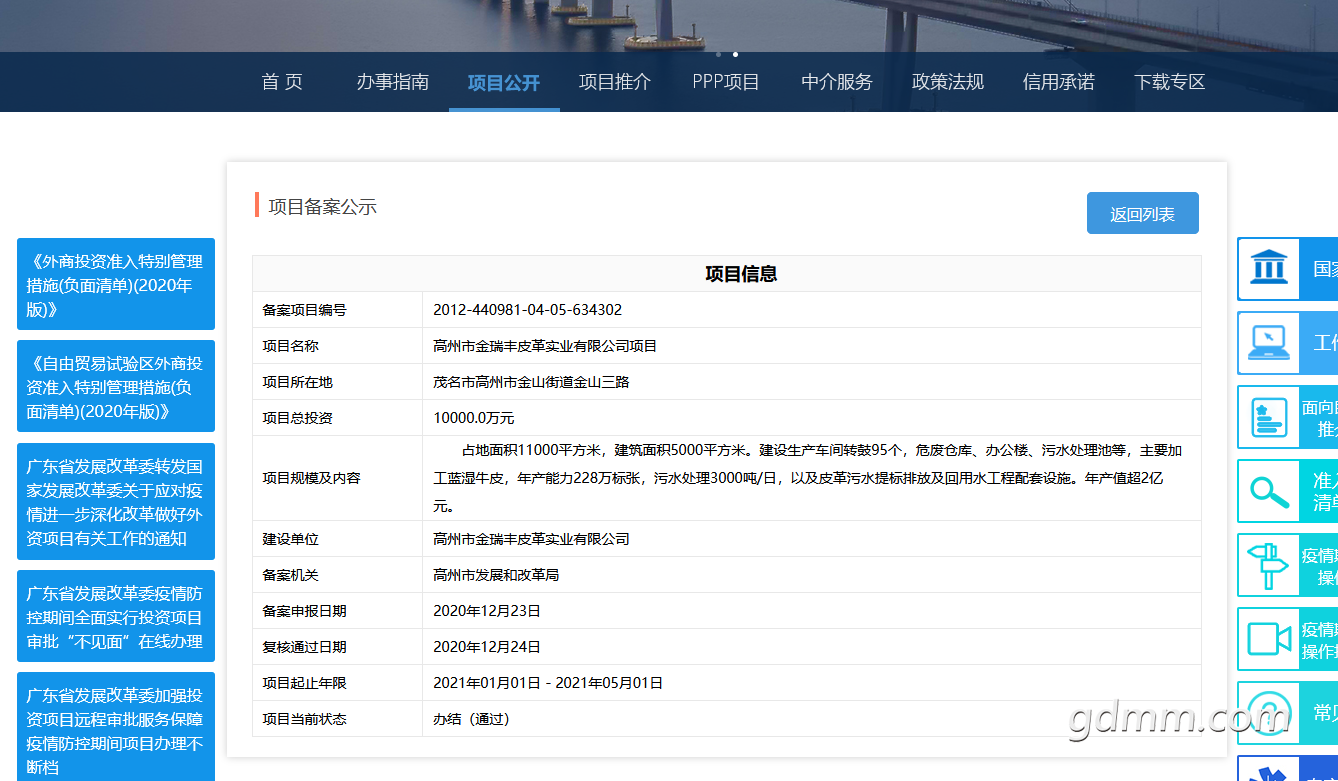
Task: Click the 项目起止年限 label cell
Action: [337, 683]
